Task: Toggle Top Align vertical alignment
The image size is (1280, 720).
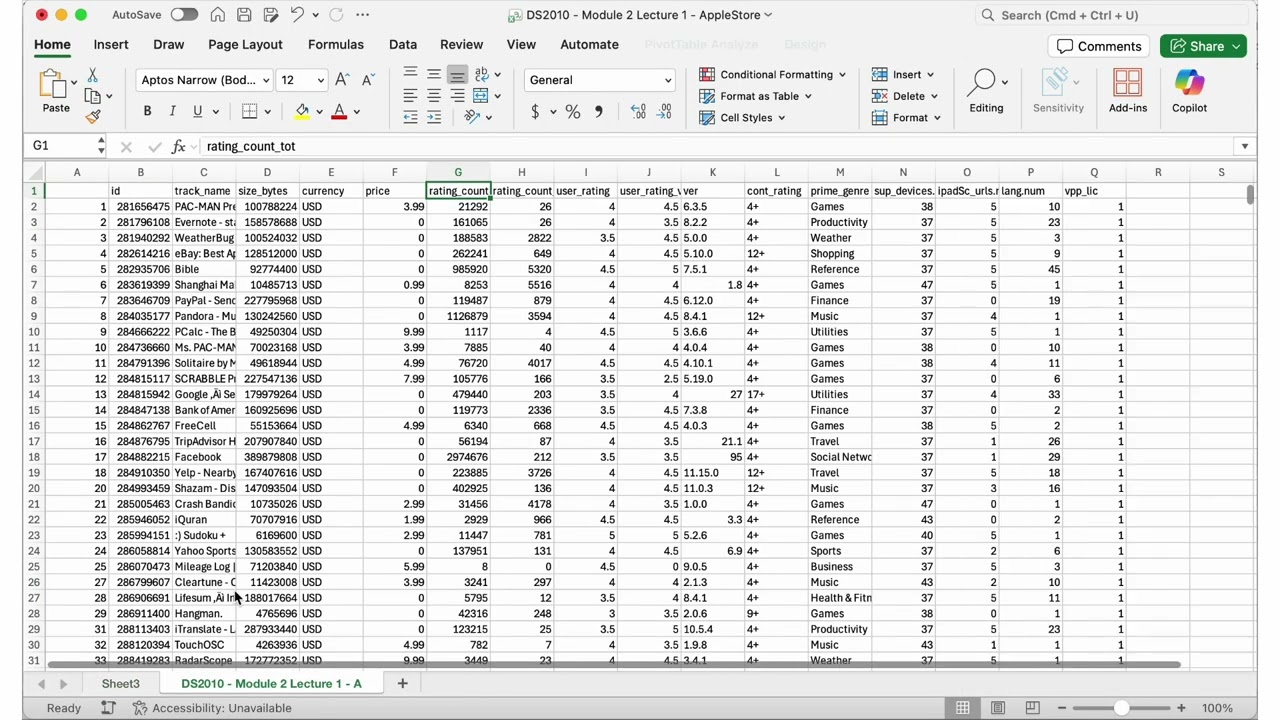Action: click(x=410, y=74)
